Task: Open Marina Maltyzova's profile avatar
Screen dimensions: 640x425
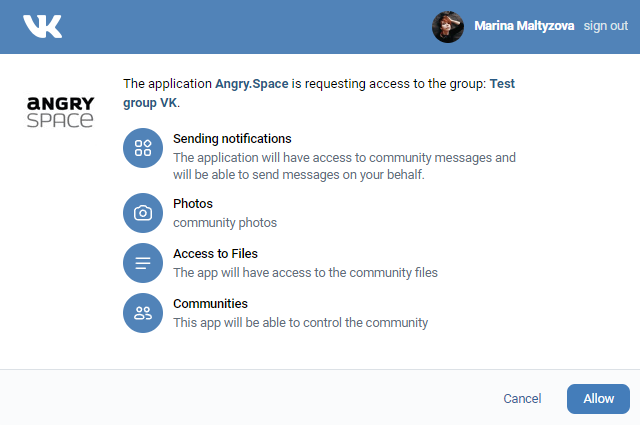Action: pyautogui.click(x=448, y=27)
